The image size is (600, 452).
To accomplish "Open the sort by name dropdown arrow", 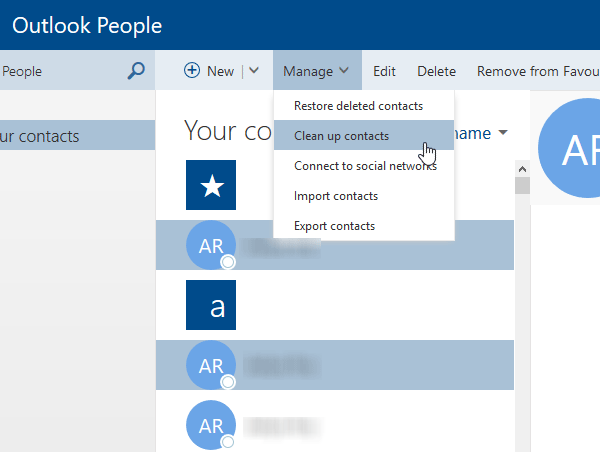I will point(503,133).
